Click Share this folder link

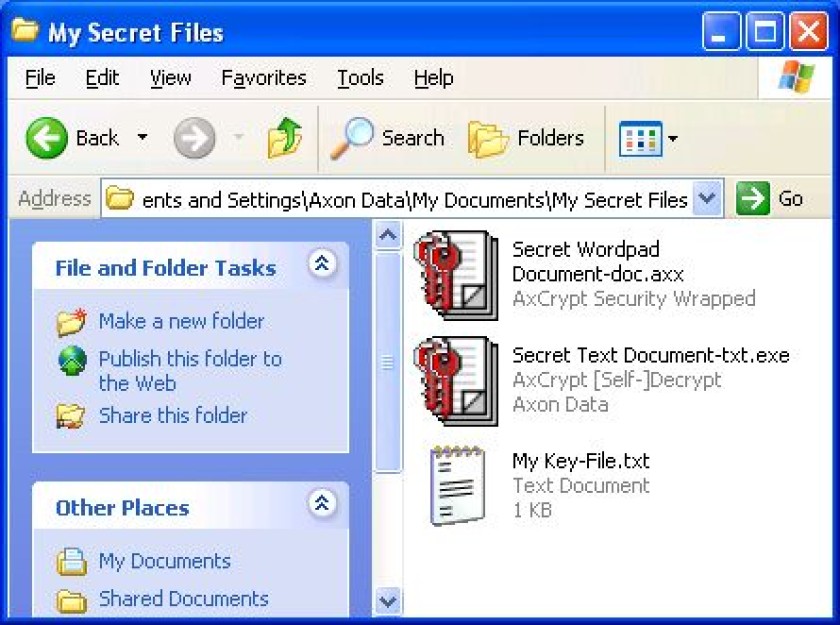(173, 416)
